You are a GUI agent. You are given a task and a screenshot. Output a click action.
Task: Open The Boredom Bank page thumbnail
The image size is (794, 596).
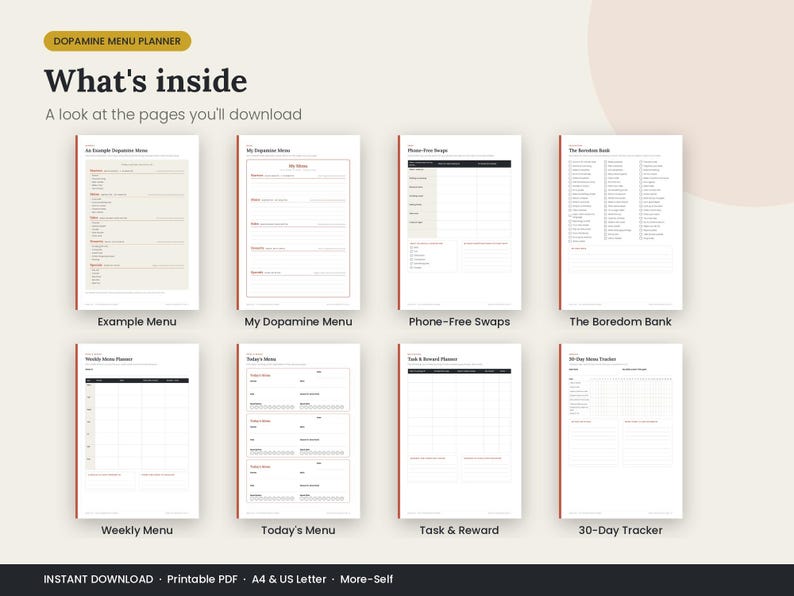tap(621, 222)
